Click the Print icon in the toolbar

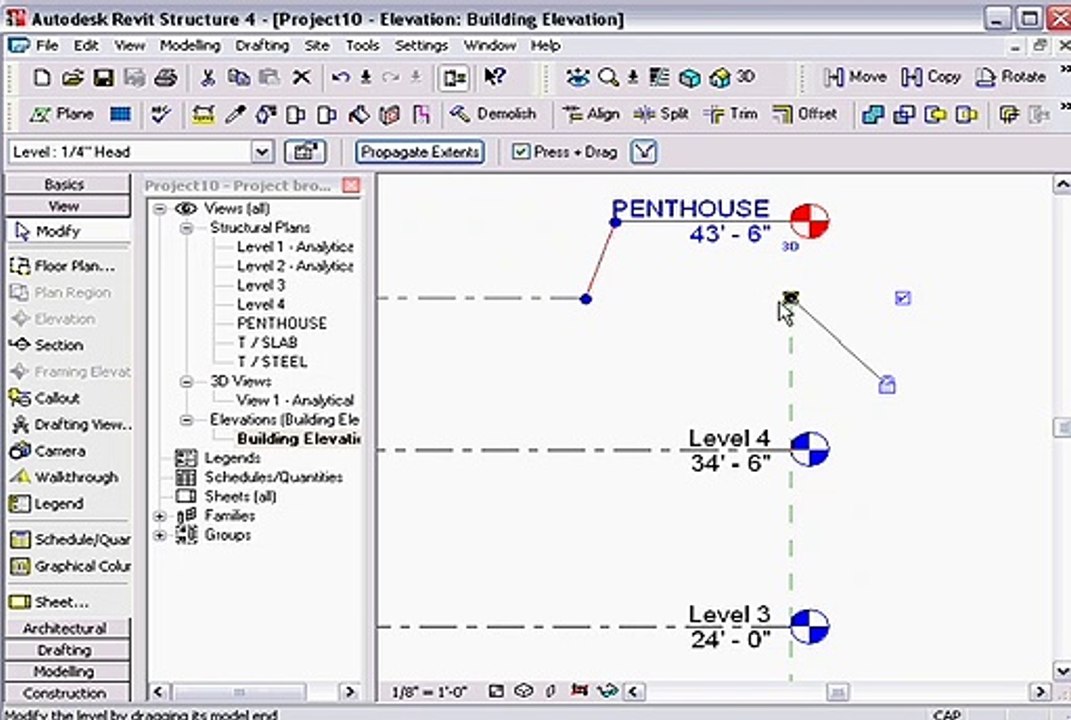coord(166,78)
